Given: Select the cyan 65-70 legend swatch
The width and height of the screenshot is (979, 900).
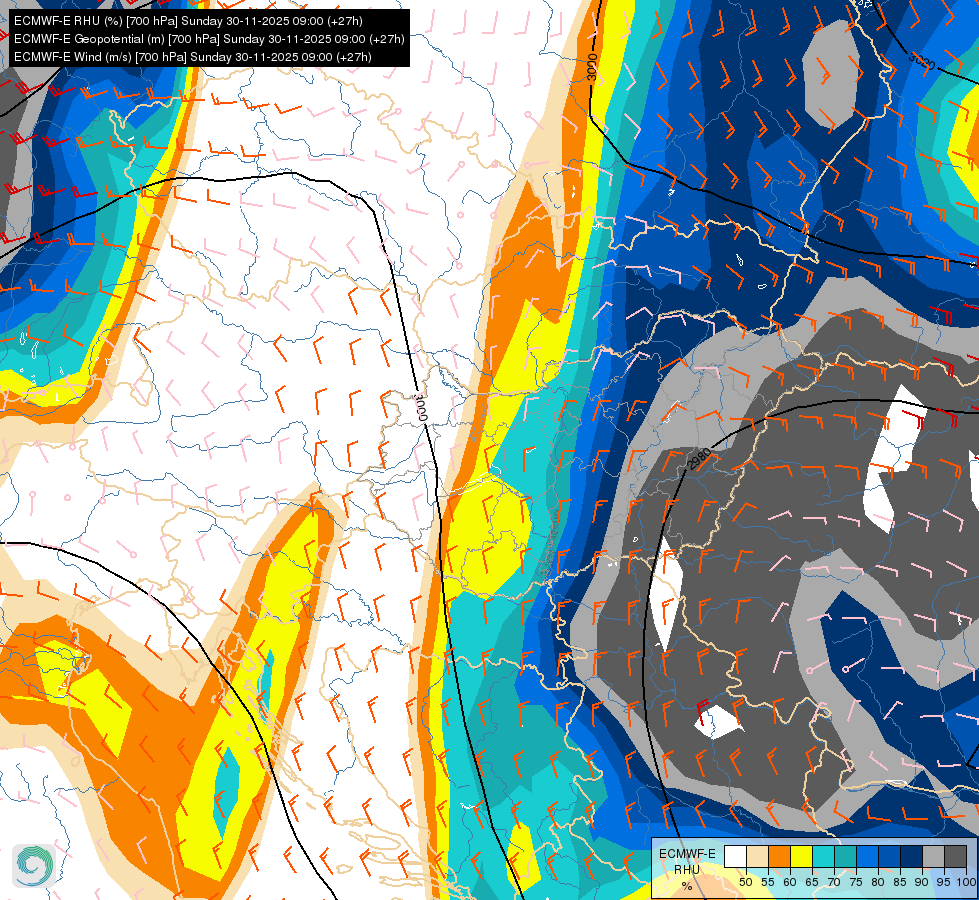Looking at the screenshot, I should pyautogui.click(x=824, y=856).
